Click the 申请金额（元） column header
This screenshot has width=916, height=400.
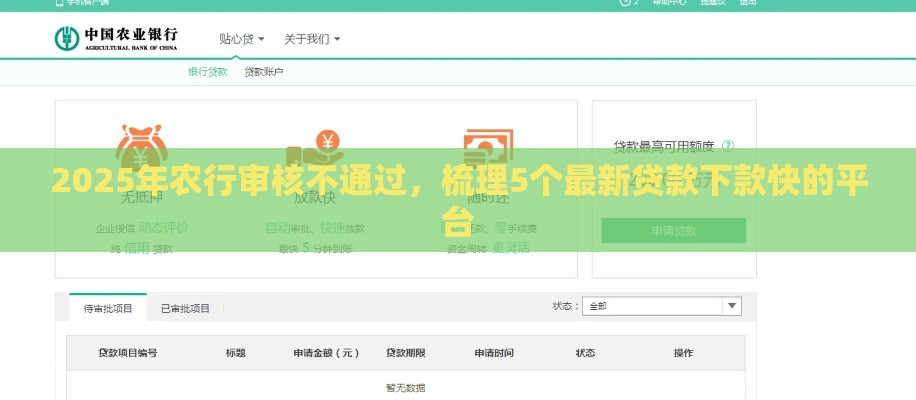coord(327,353)
